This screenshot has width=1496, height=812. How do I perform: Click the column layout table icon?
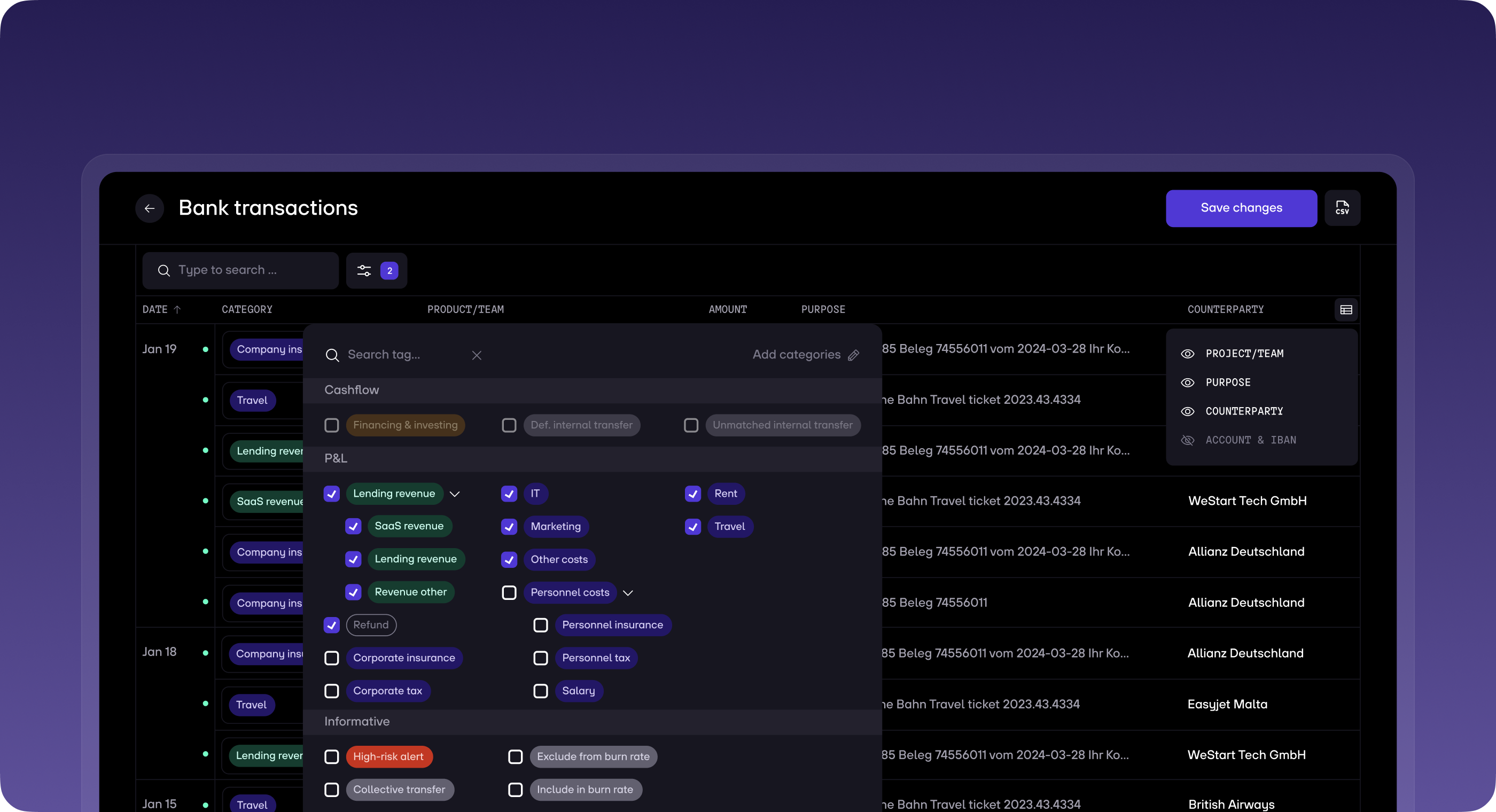(x=1346, y=310)
